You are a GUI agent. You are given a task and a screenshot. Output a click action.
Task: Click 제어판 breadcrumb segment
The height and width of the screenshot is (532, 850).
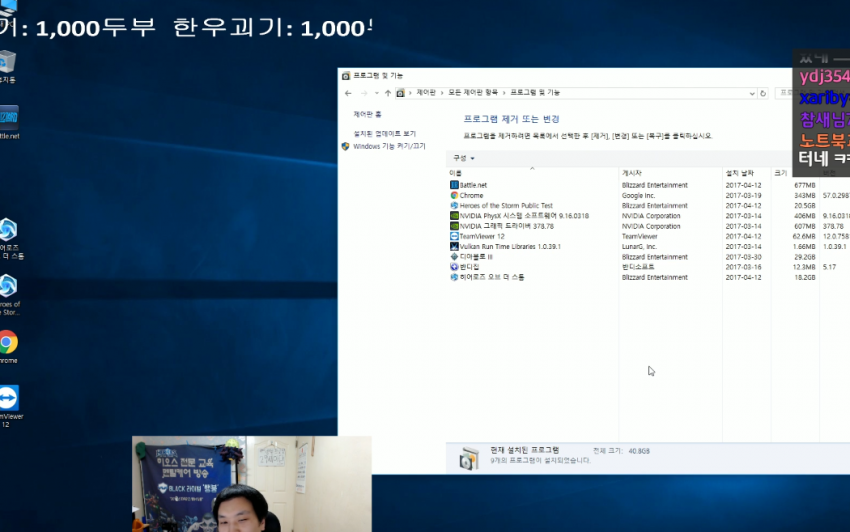coord(426,93)
